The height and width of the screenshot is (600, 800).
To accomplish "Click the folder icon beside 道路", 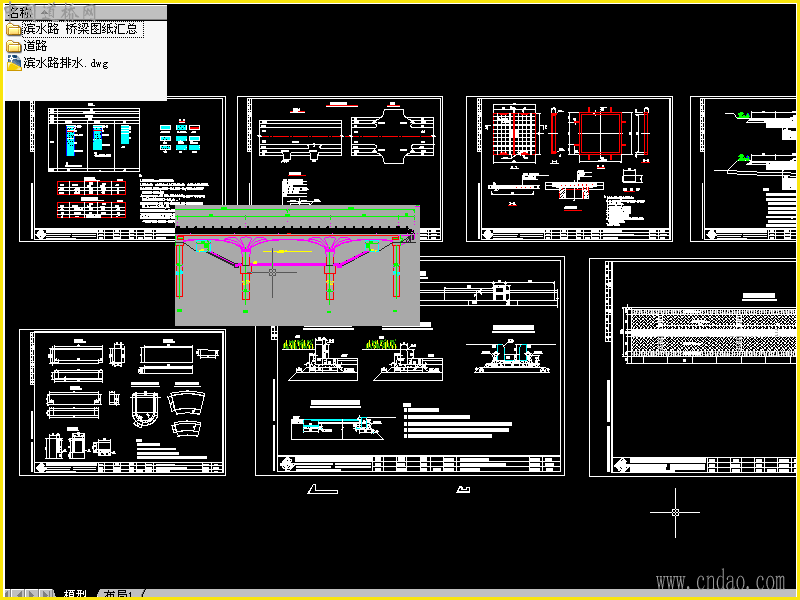I will coord(14,47).
